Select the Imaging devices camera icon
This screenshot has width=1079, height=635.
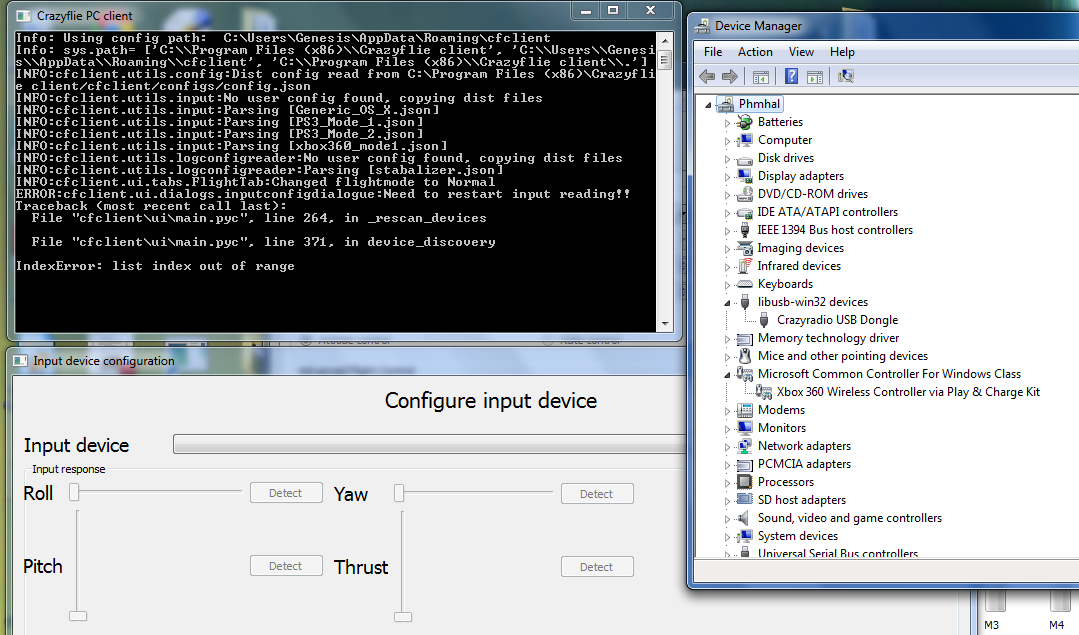(x=744, y=248)
